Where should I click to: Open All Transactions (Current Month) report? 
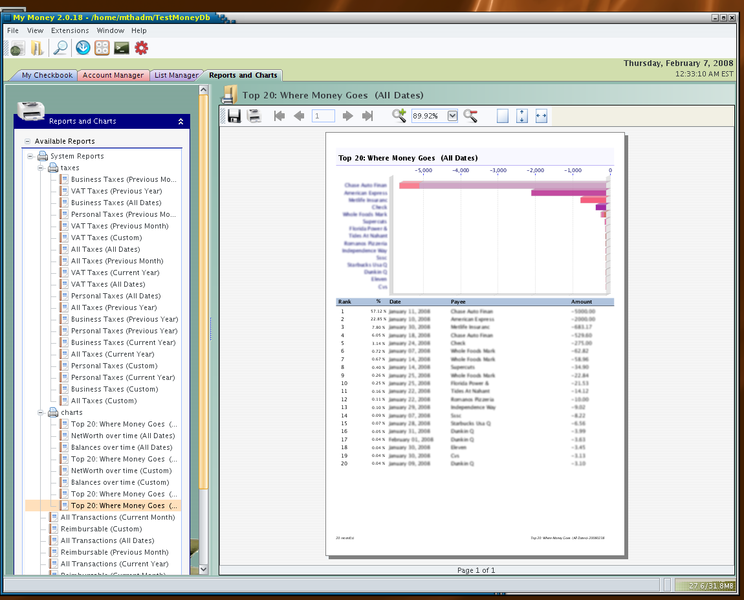118,517
